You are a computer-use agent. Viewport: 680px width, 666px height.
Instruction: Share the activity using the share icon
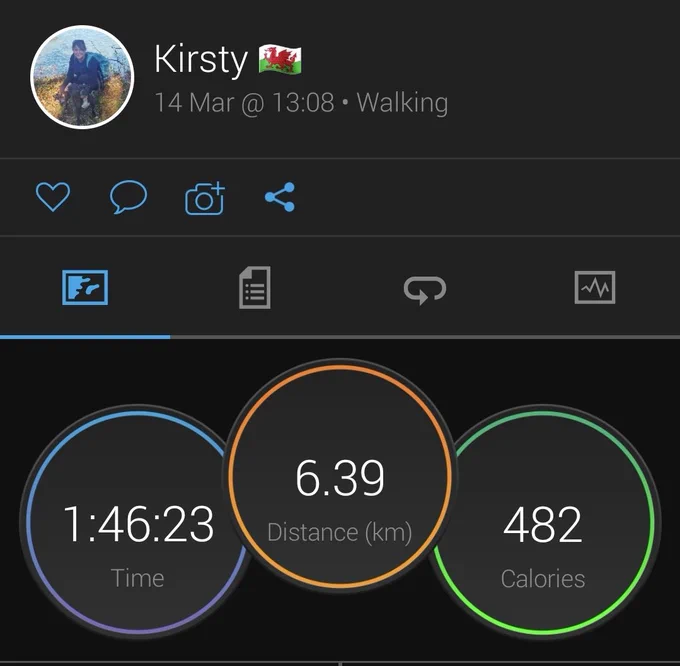click(280, 197)
